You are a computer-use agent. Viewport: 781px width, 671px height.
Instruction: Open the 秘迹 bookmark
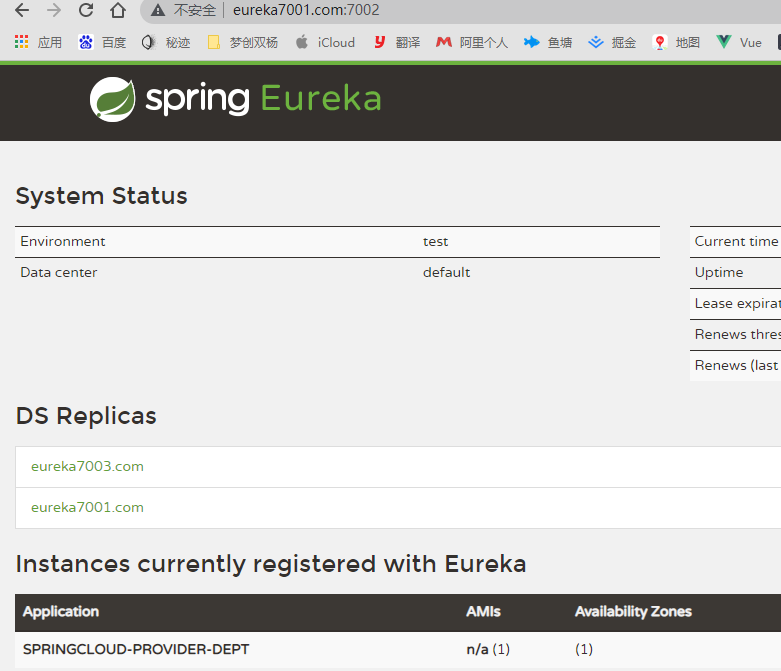166,42
